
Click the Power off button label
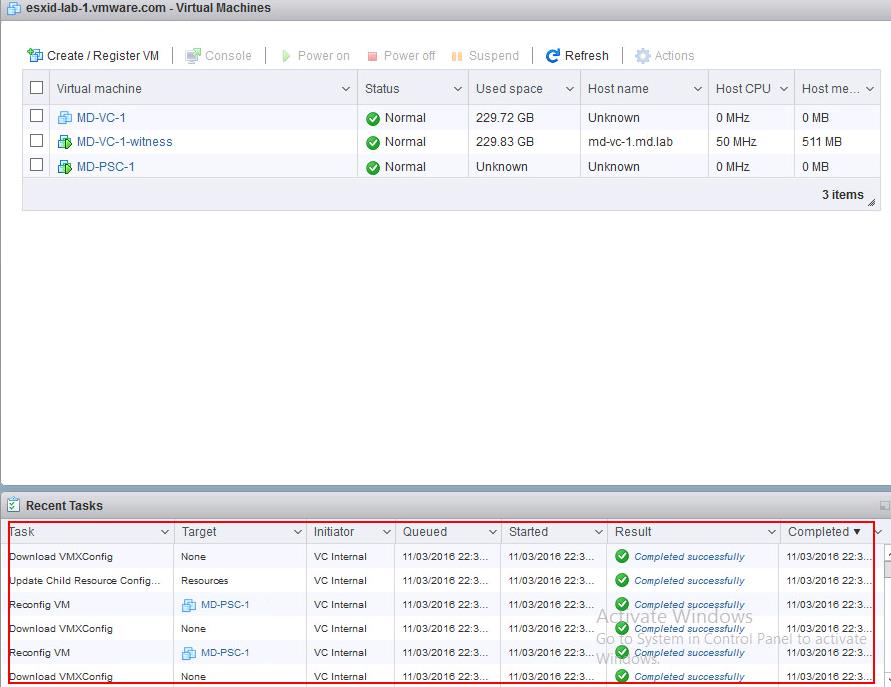(409, 56)
